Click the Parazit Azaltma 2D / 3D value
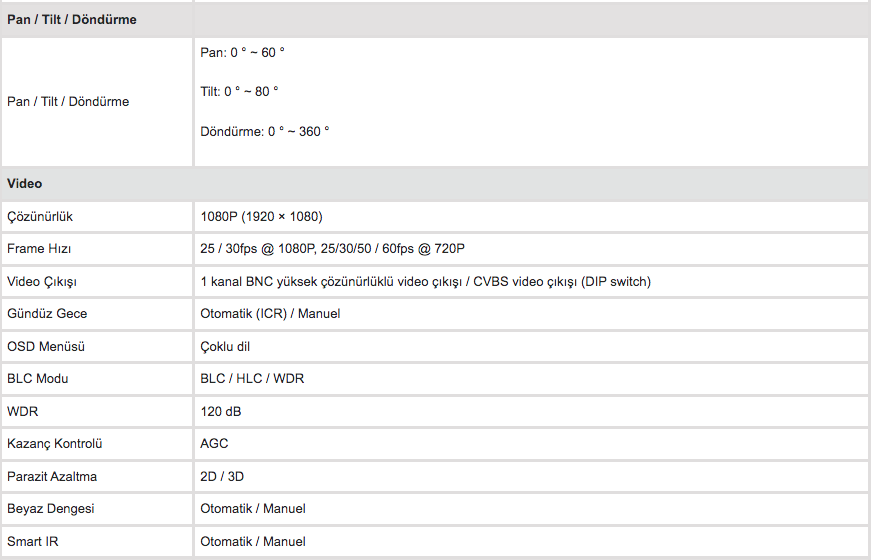Image resolution: width=871 pixels, height=560 pixels. click(x=222, y=477)
